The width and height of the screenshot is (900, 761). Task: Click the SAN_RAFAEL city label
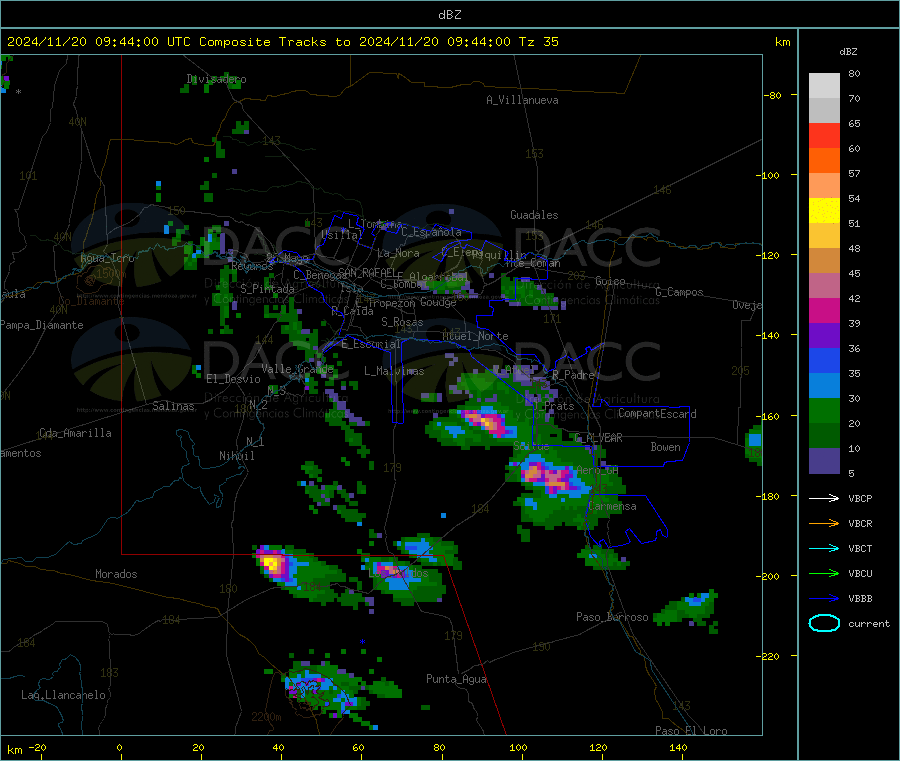[x=366, y=272]
